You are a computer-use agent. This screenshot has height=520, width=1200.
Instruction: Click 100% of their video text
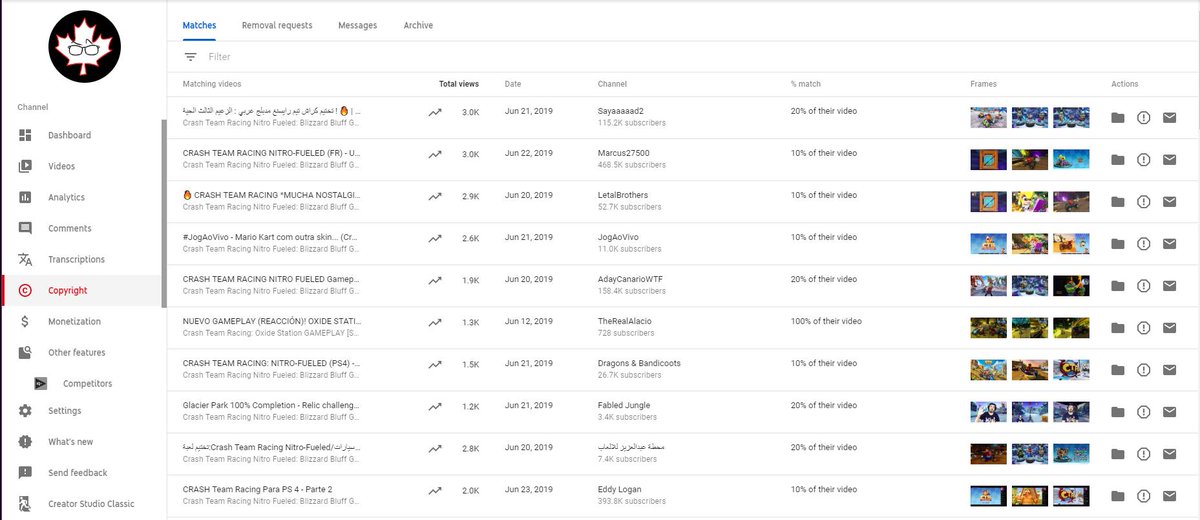pos(826,321)
